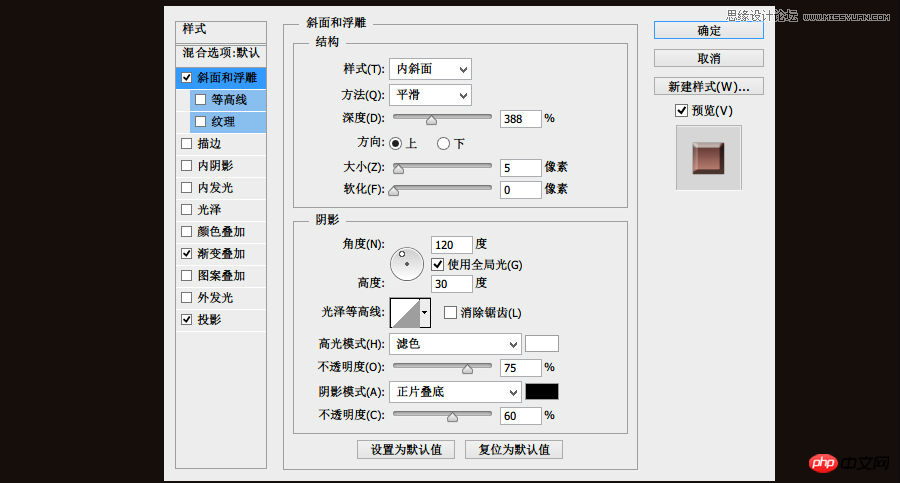Click 新建样式(W)... button

click(709, 86)
